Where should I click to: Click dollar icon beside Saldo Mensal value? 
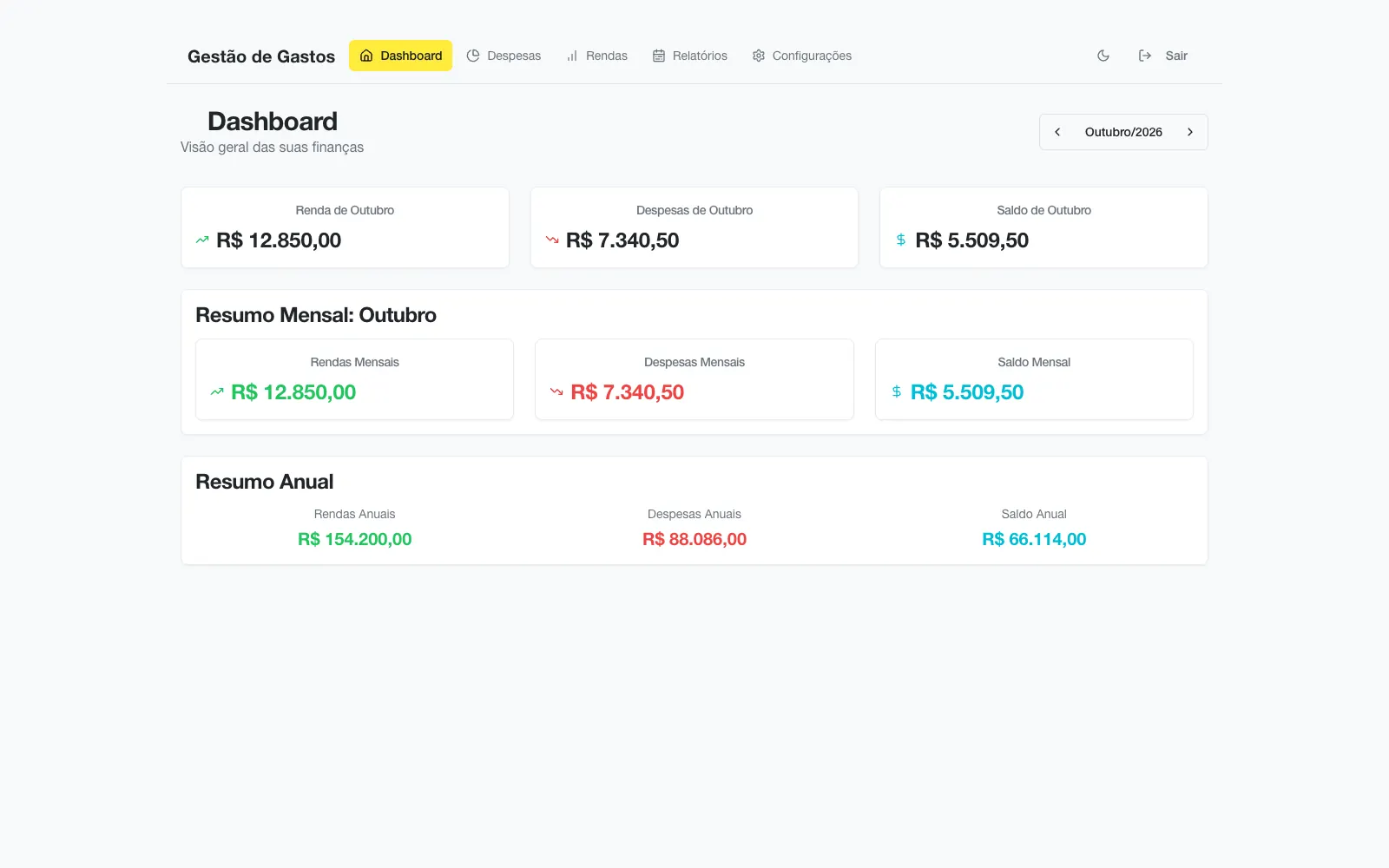point(897,391)
